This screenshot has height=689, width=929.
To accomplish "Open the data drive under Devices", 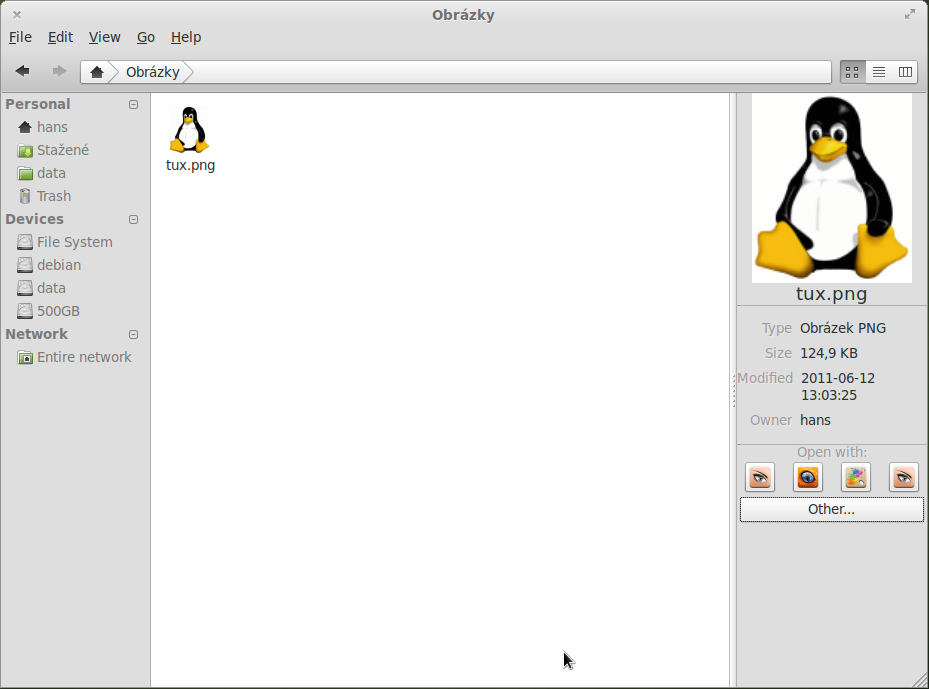I will coord(41,289).
